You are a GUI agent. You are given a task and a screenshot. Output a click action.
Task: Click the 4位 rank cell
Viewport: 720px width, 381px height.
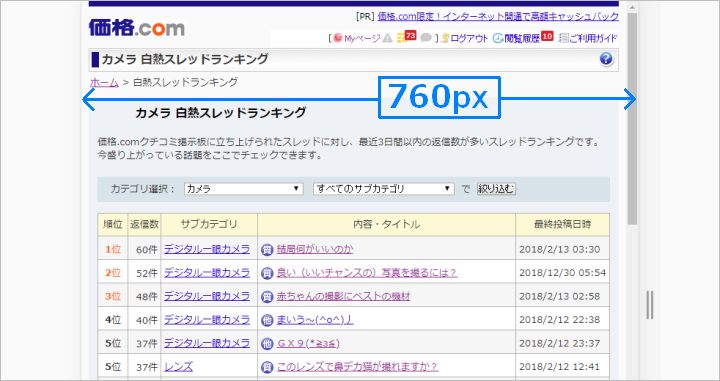[113, 320]
